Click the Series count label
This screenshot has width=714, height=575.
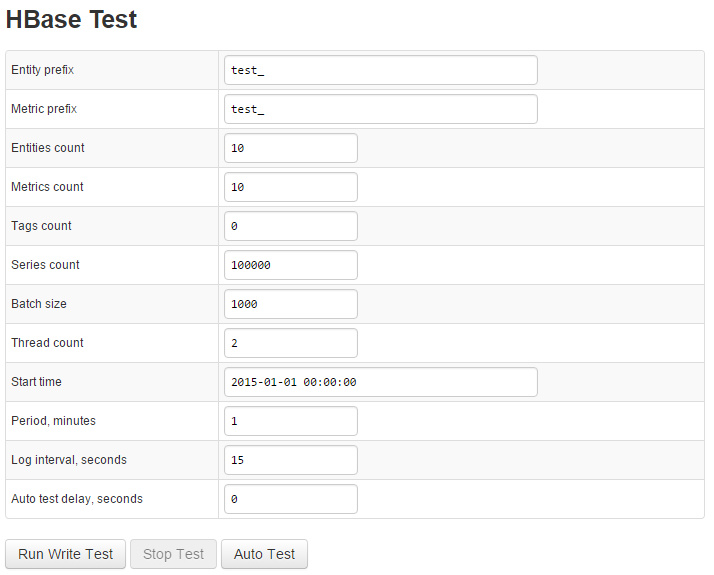tap(45, 265)
